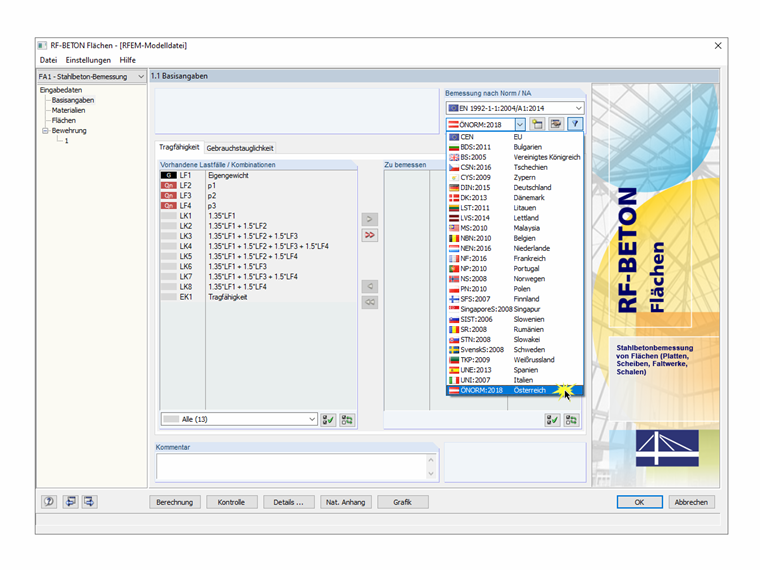
Task: Click the filter funnel icon for norms
Action: 575,124
